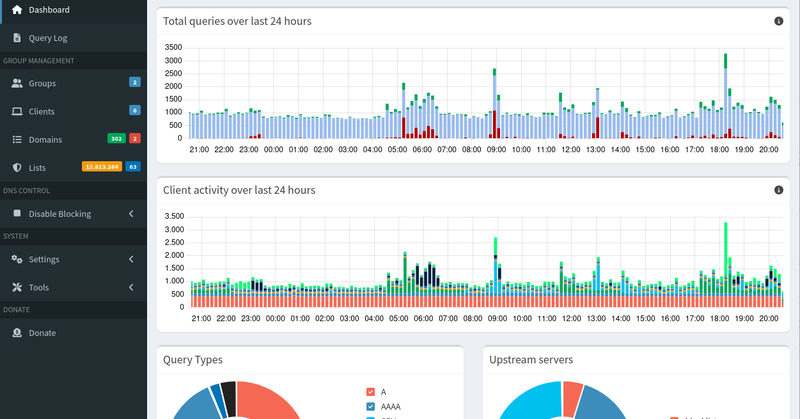Screen dimensions: 800x419
Task: Click the Donate link text
Action: click(x=42, y=333)
